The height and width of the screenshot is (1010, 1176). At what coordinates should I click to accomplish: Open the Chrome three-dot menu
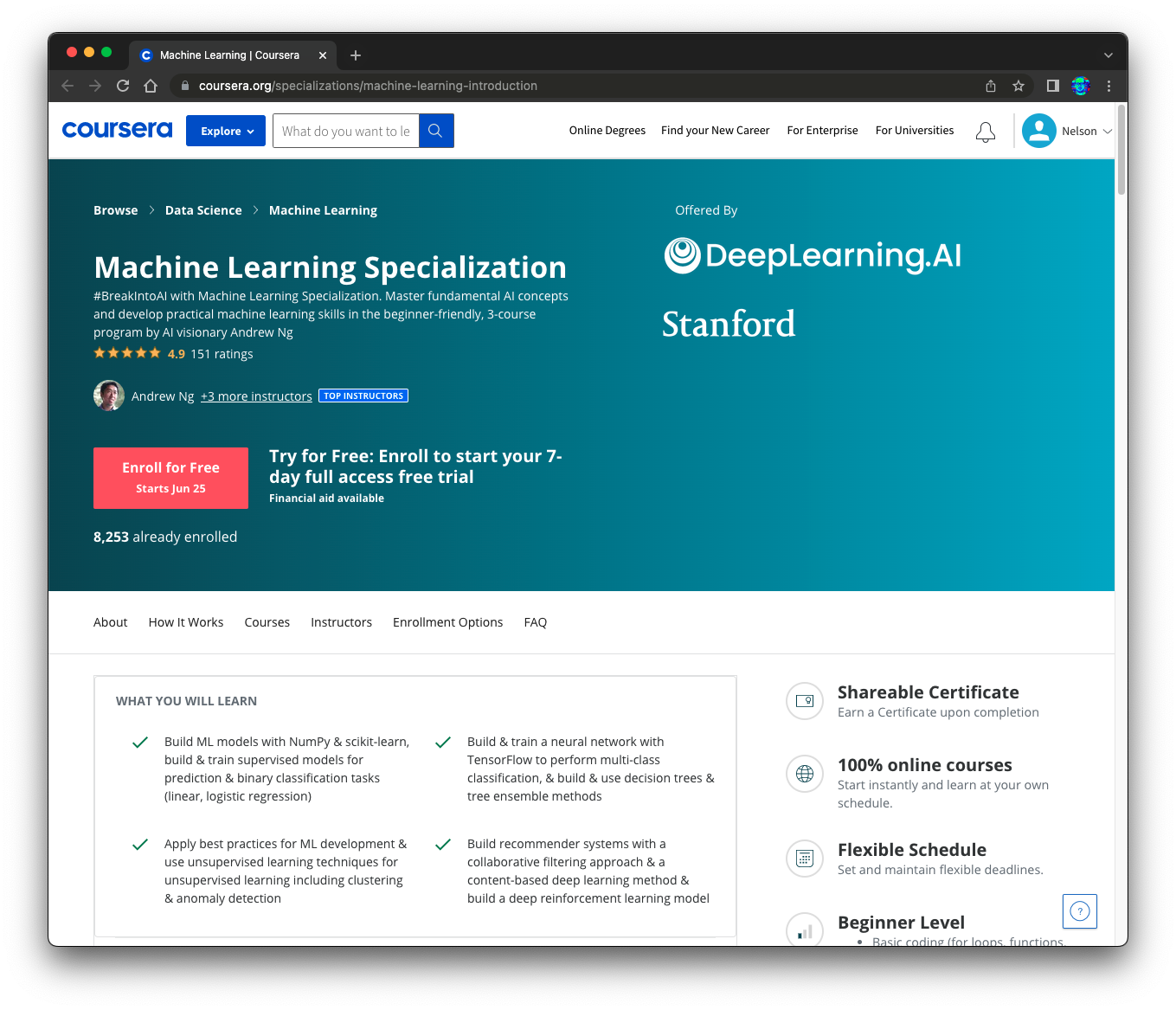(1109, 86)
